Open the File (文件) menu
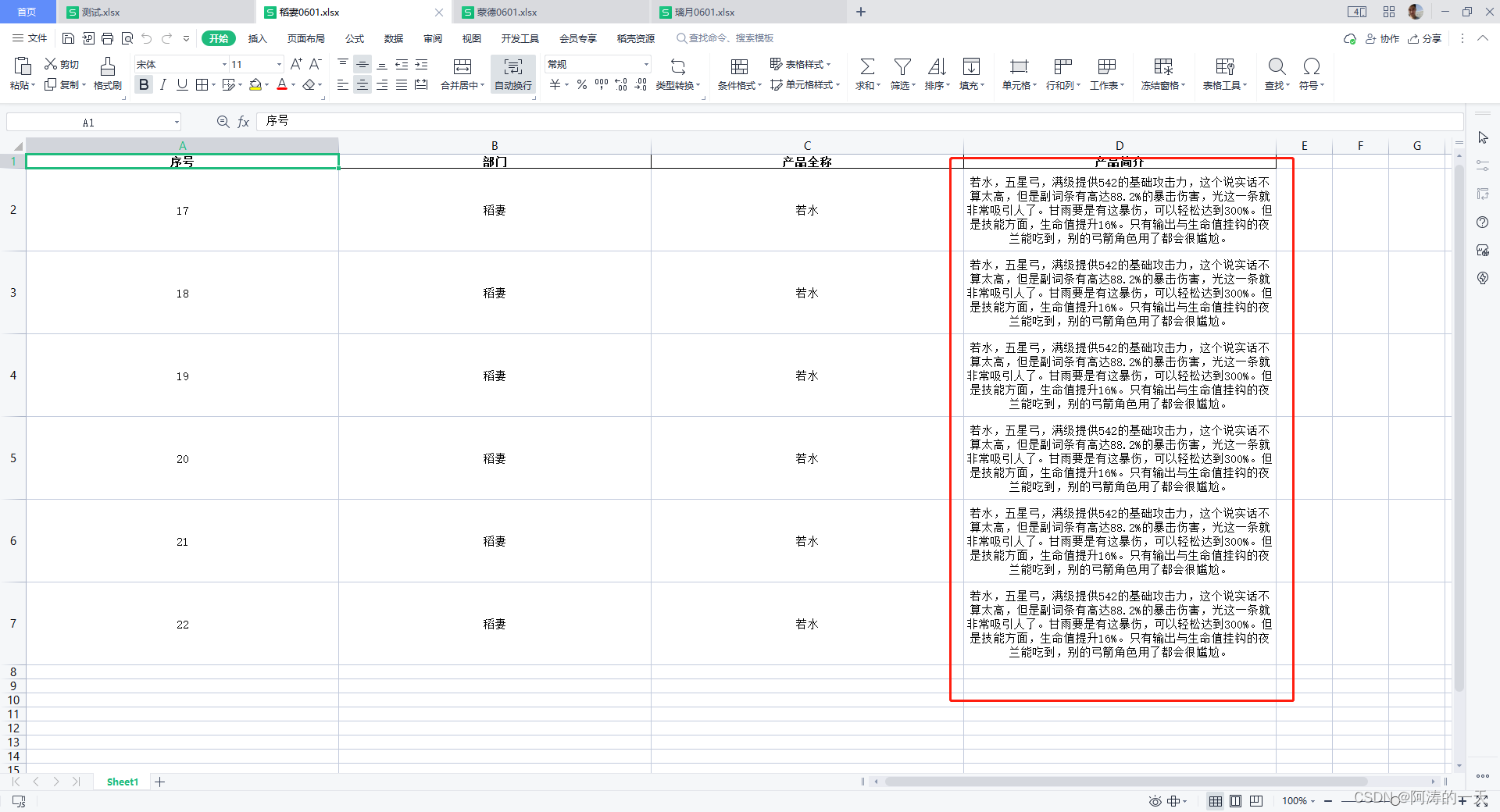 (30, 38)
